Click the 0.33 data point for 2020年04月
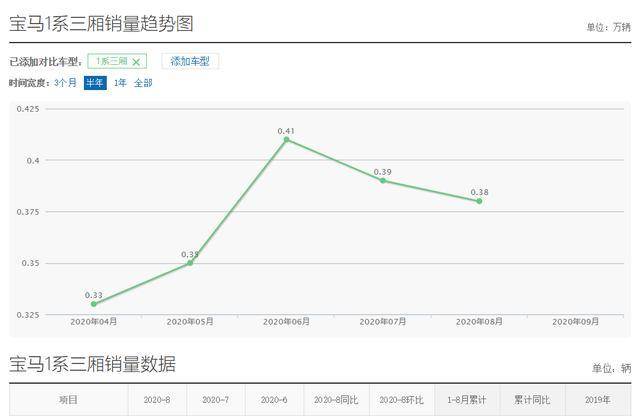This screenshot has width=640, height=416. click(x=94, y=304)
